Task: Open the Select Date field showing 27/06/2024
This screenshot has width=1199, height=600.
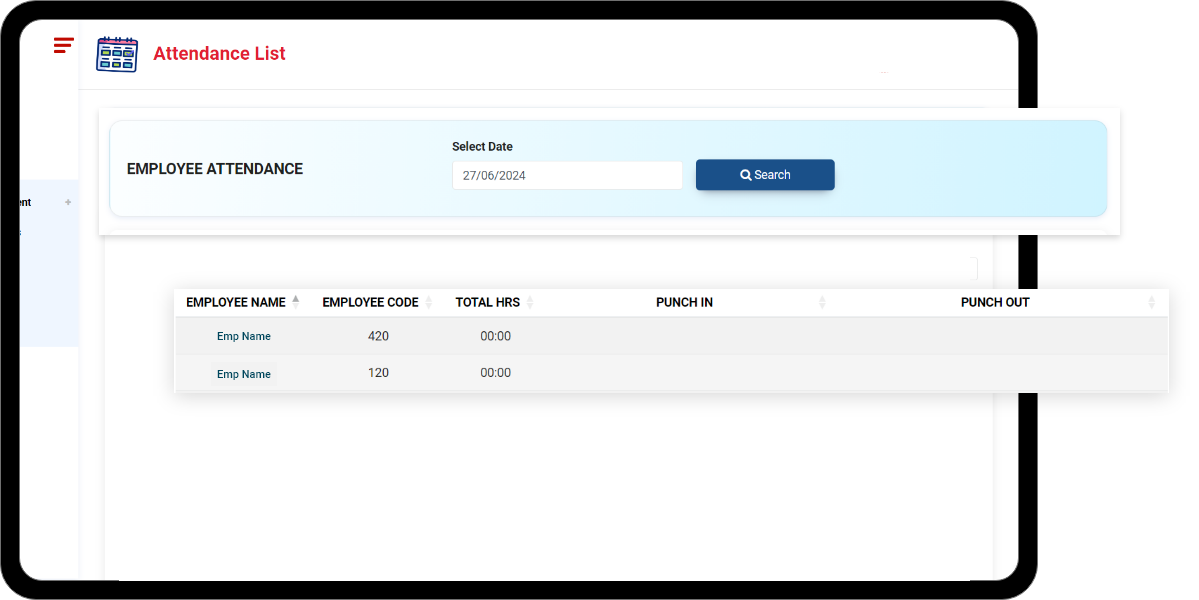Action: pos(566,175)
